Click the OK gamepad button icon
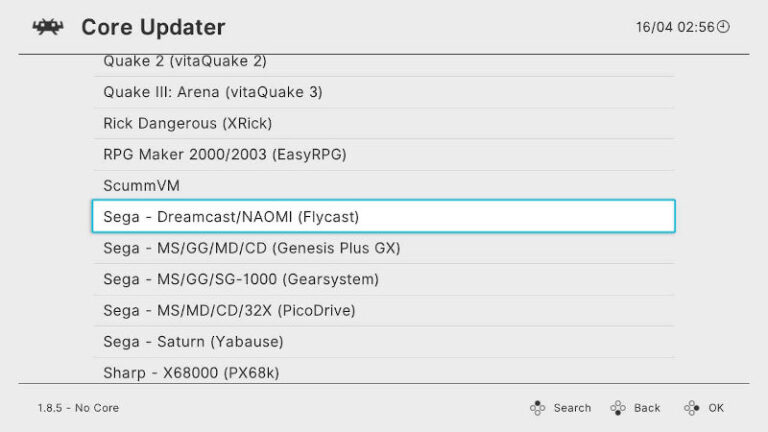 pos(692,408)
